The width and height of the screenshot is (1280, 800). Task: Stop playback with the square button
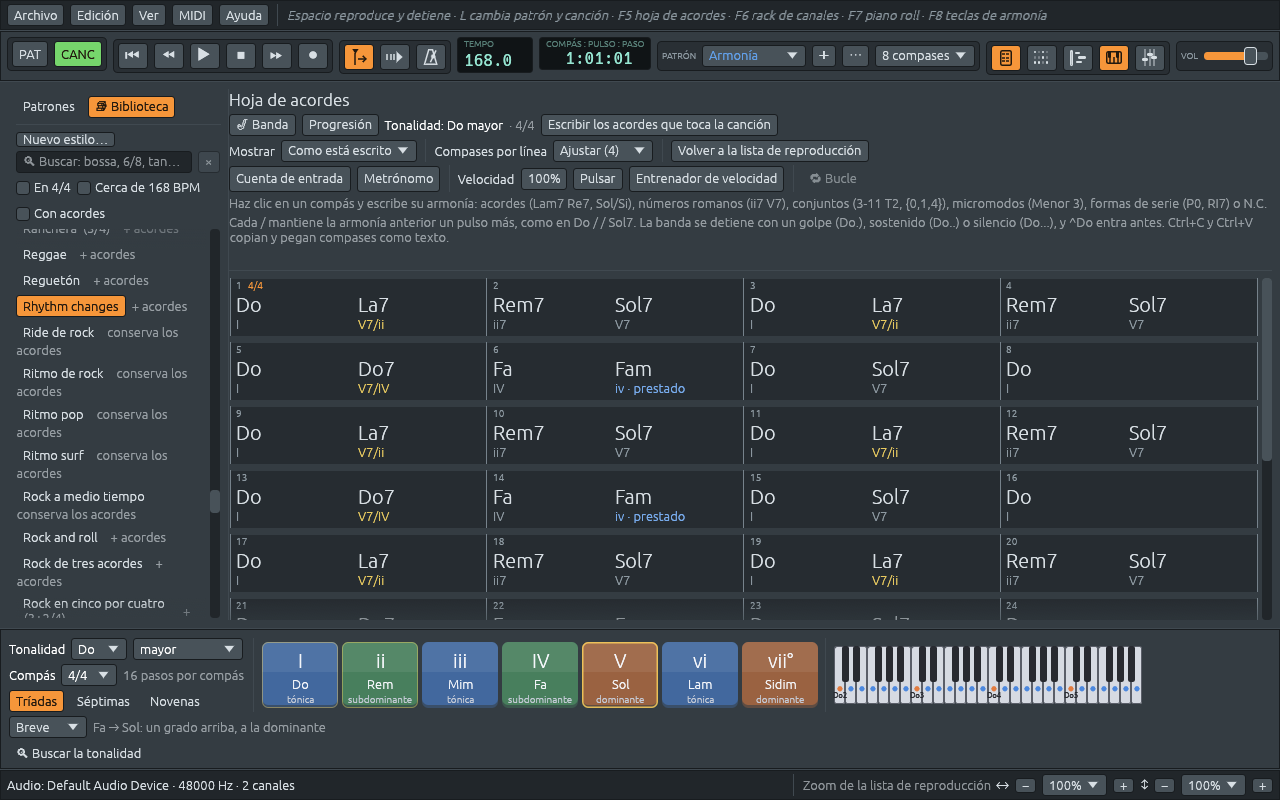click(241, 56)
